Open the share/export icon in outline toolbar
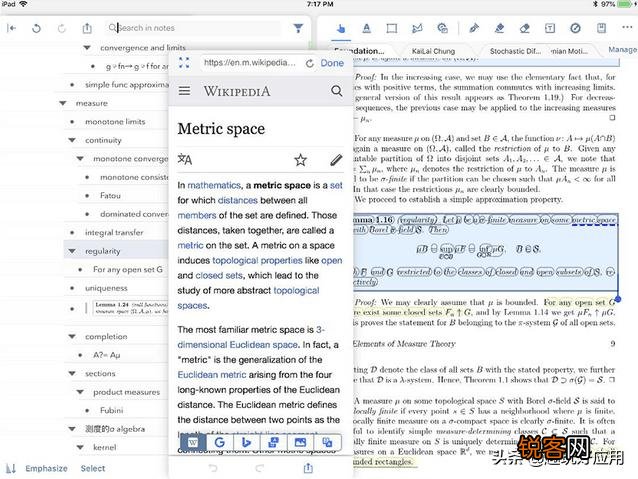This screenshot has height=479, width=638. pos(87,28)
